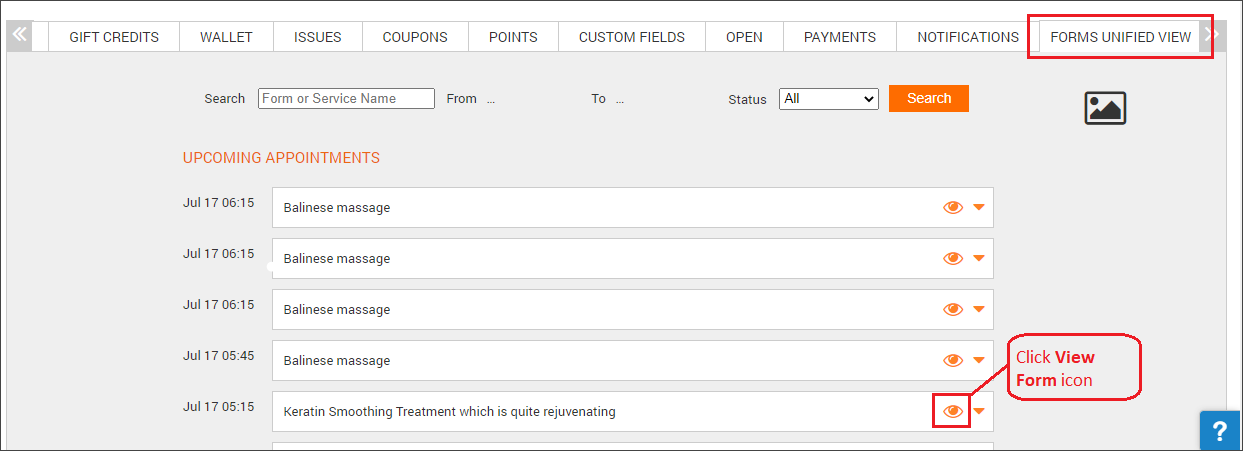
Task: Select the Points tab
Action: tap(513, 37)
